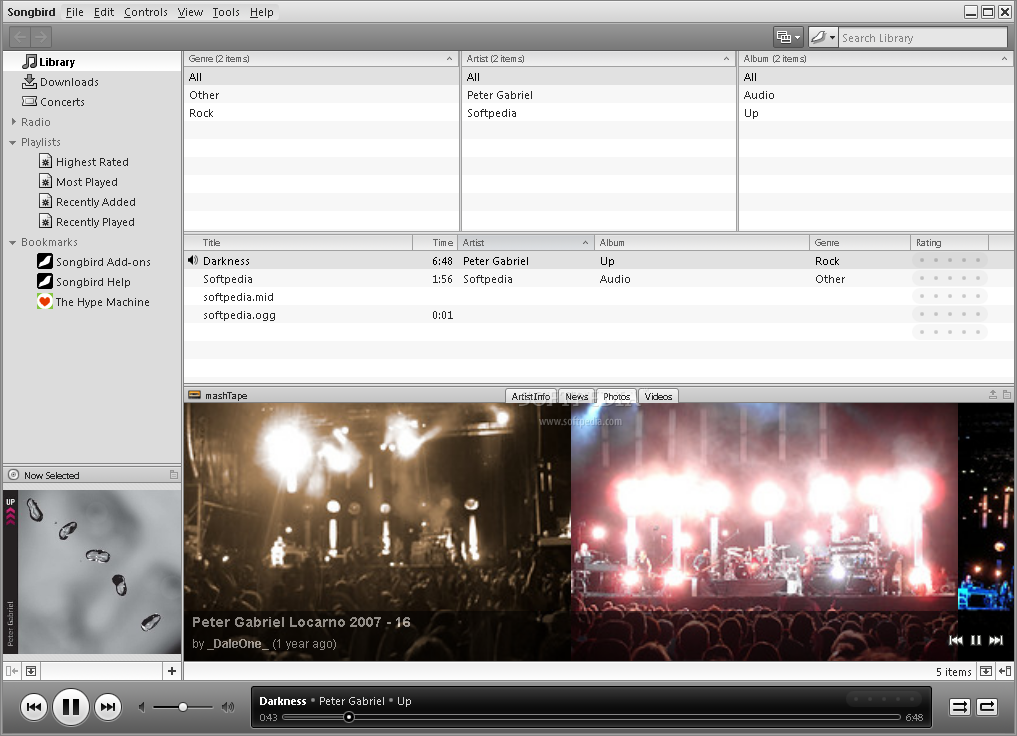
Task: Filter by artist Peter Gabriel
Action: coord(598,95)
